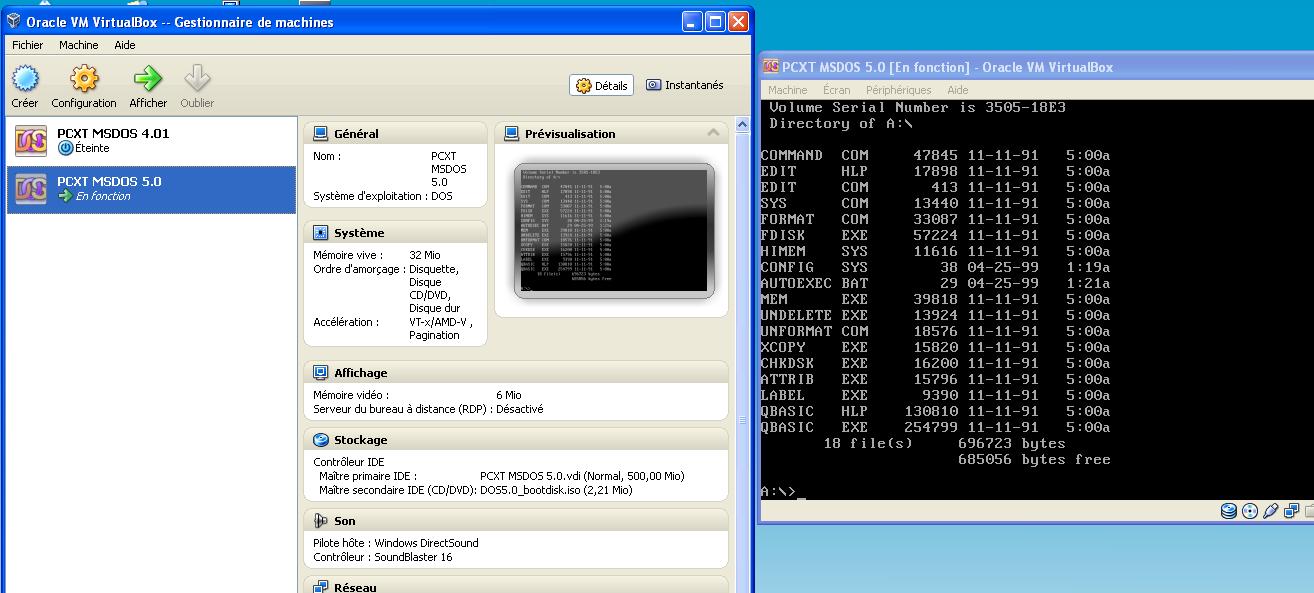The height and width of the screenshot is (593, 1314).
Task: Open Réseau section via its network icon
Action: click(320, 587)
